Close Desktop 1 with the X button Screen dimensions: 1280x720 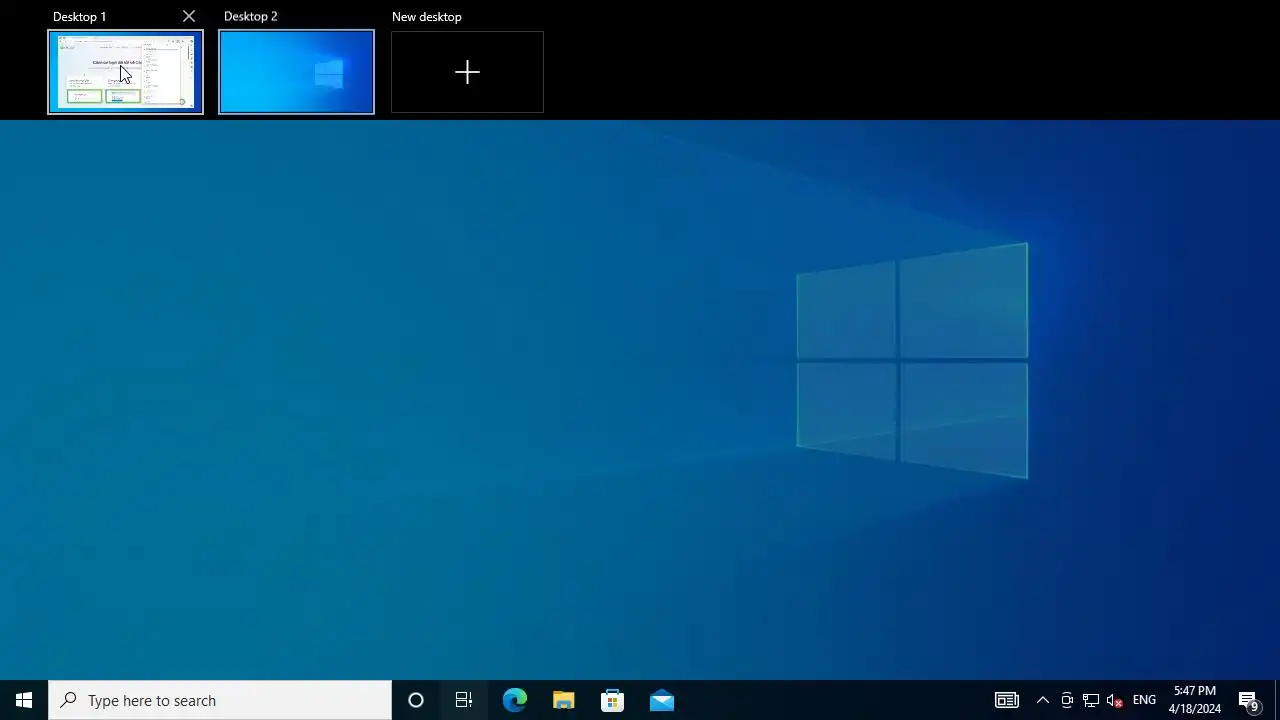pyautogui.click(x=189, y=16)
